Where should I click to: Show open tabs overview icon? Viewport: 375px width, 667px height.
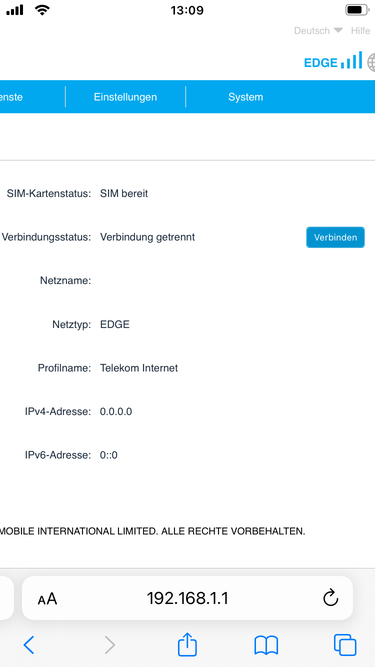[x=345, y=645]
